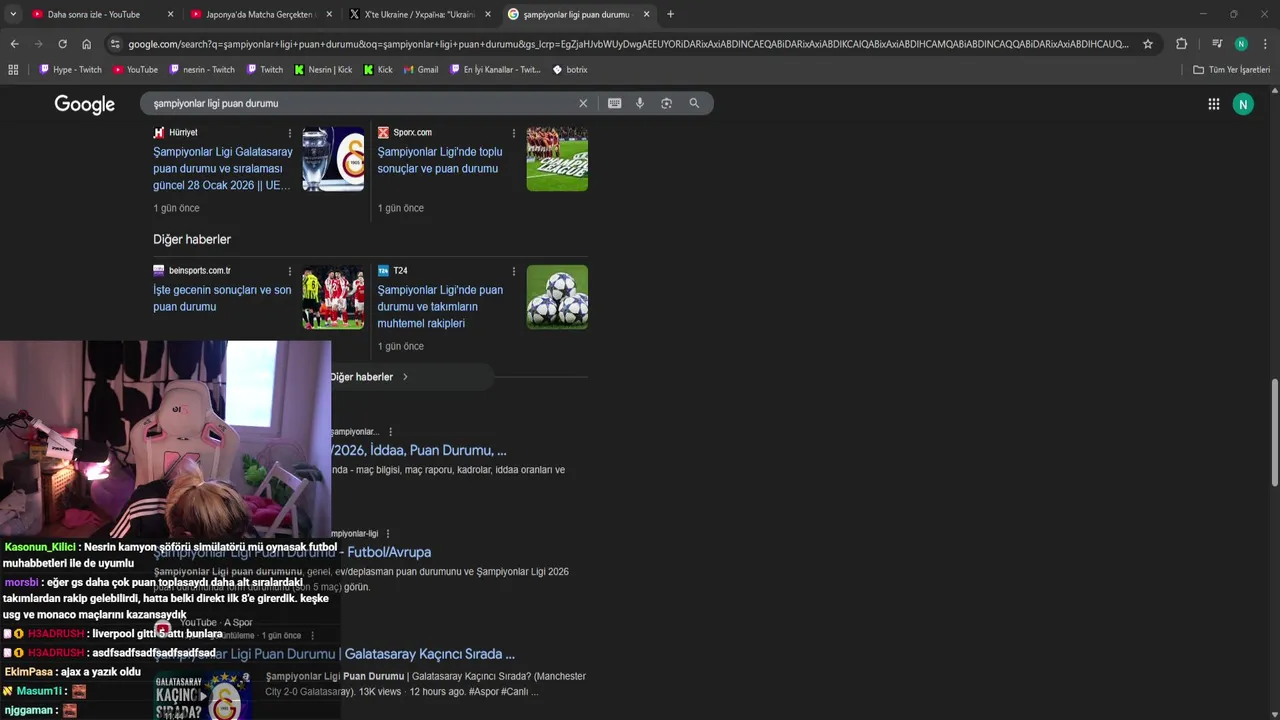1280x720 pixels.
Task: Open Hürriyet result options three dots
Action: (x=290, y=133)
